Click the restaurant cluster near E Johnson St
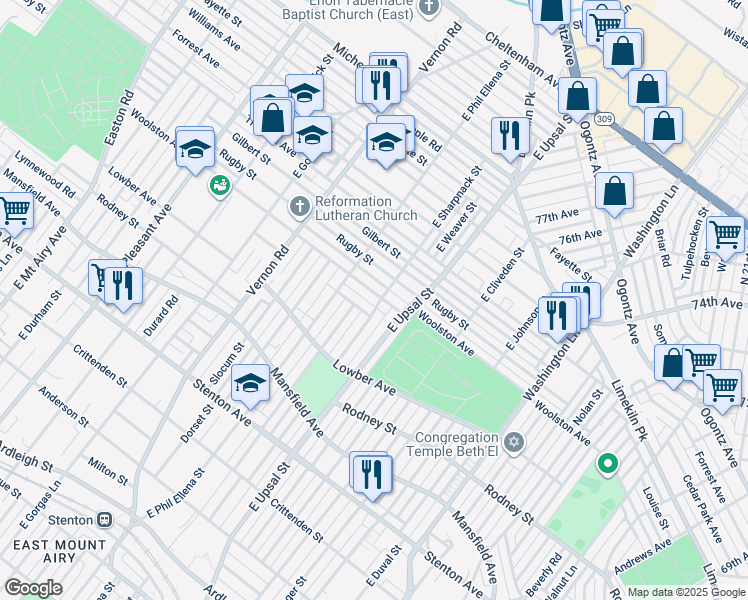 coord(562,314)
